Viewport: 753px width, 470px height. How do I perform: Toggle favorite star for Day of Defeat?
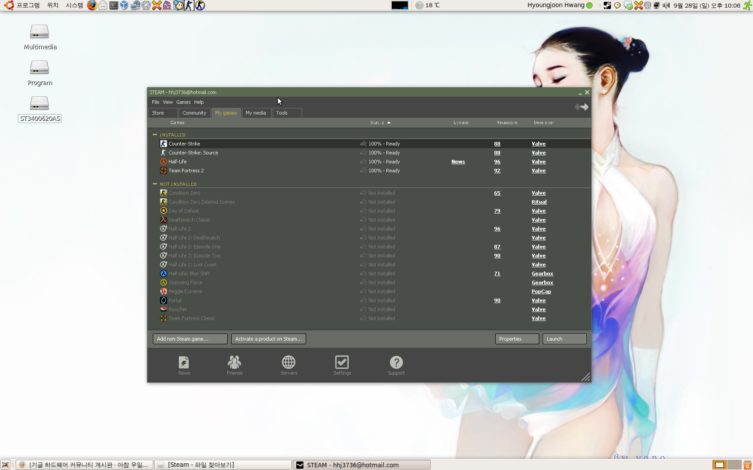tap(363, 211)
